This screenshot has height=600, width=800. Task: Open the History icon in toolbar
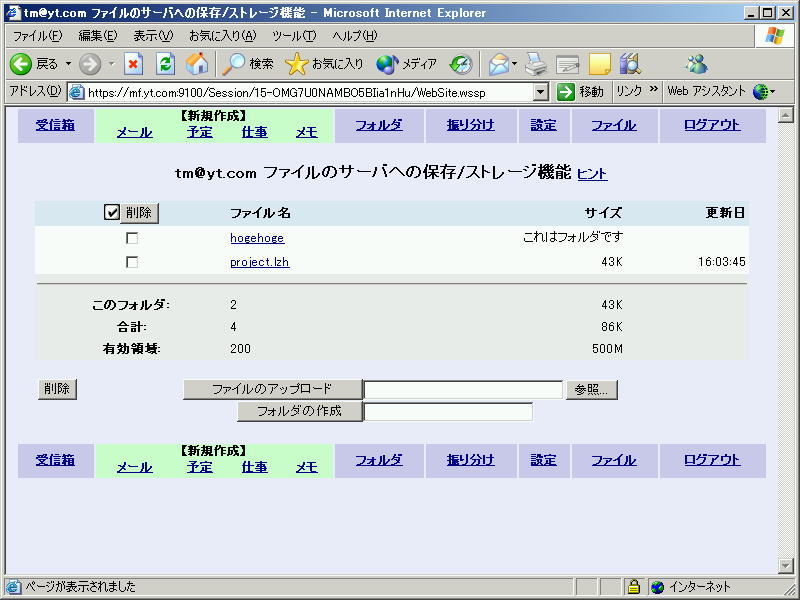click(x=461, y=64)
